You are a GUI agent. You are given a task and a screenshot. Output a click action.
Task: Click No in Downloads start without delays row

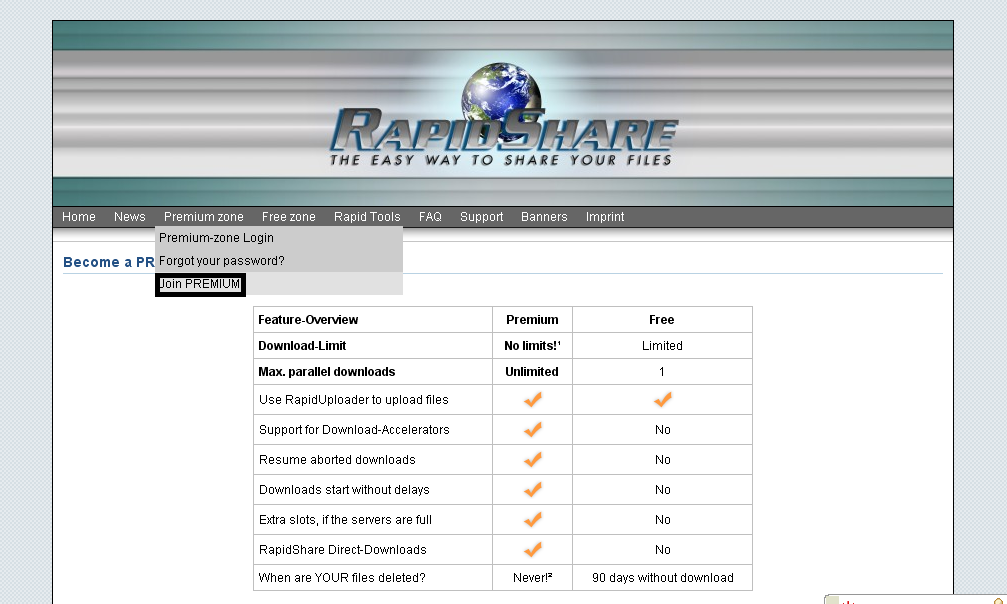coord(663,490)
